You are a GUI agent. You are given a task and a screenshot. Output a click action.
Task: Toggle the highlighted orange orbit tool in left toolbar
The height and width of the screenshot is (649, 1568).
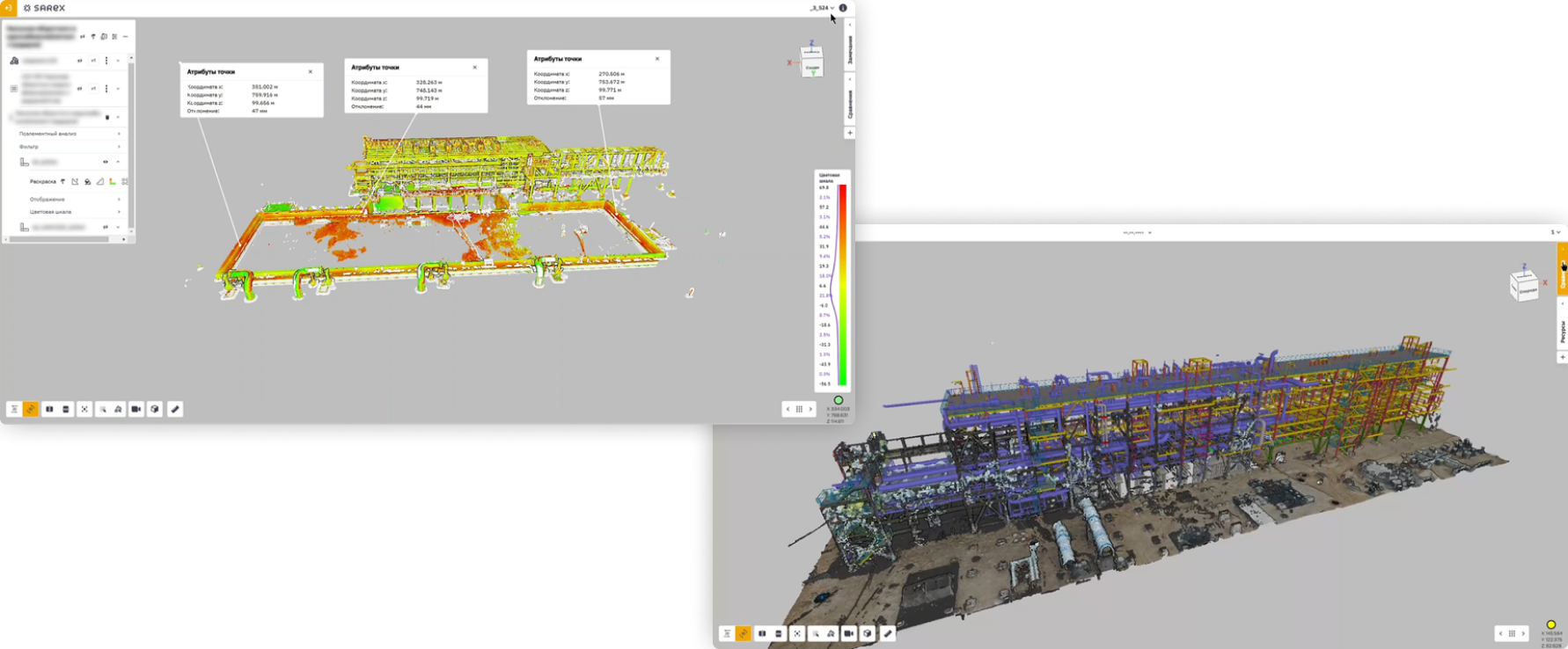pos(31,409)
